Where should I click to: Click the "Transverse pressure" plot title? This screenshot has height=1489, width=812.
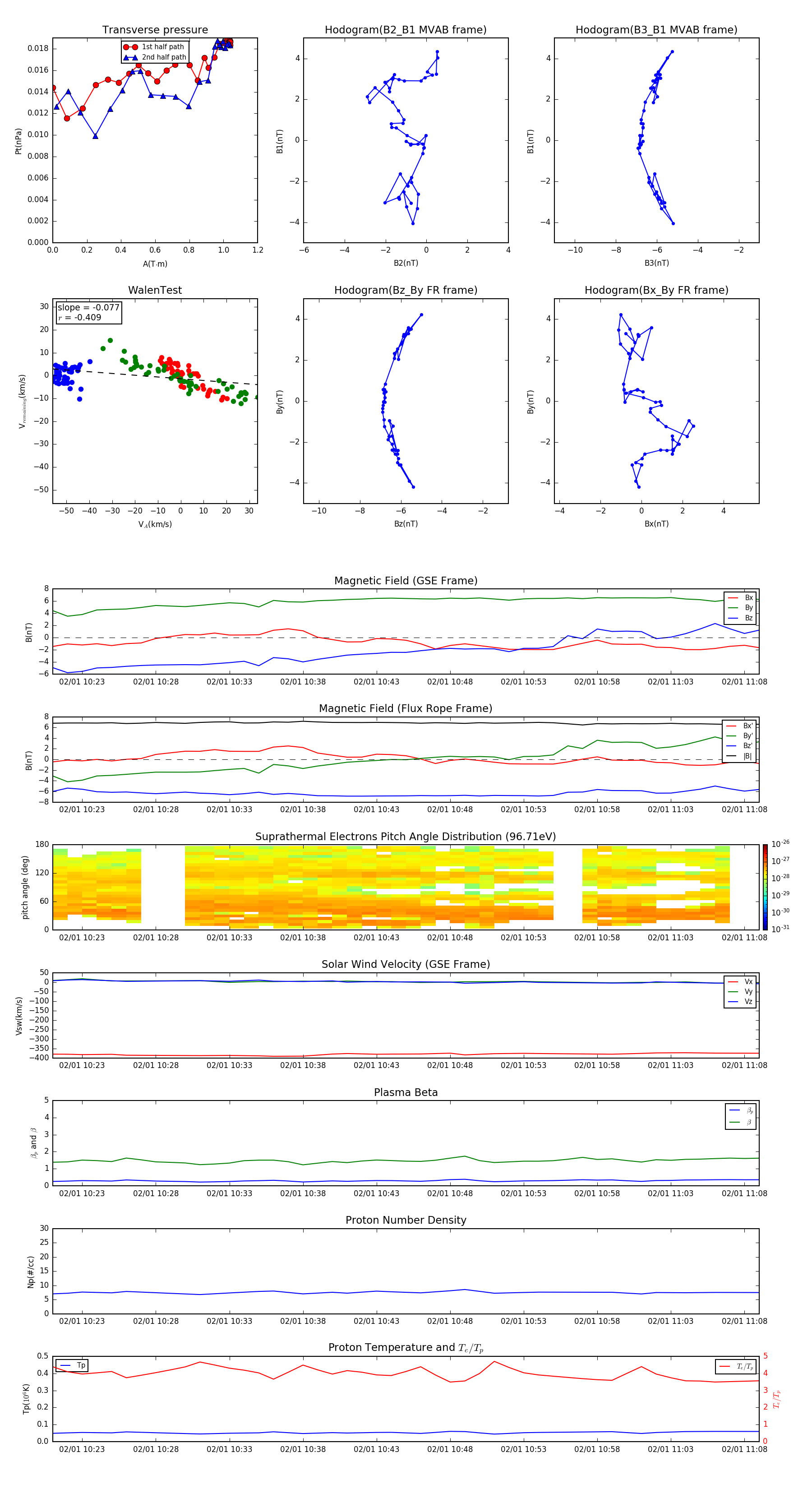coord(155,30)
